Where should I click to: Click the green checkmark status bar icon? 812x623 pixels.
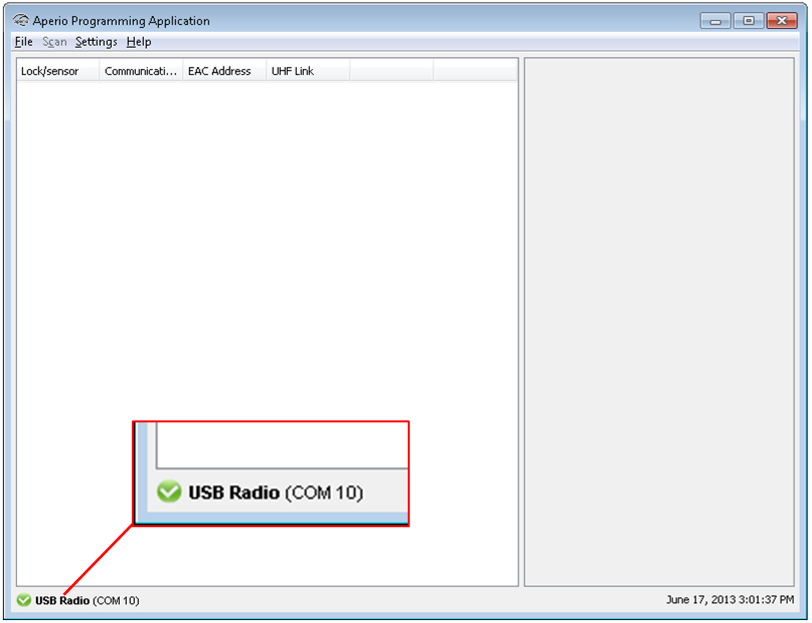point(24,600)
